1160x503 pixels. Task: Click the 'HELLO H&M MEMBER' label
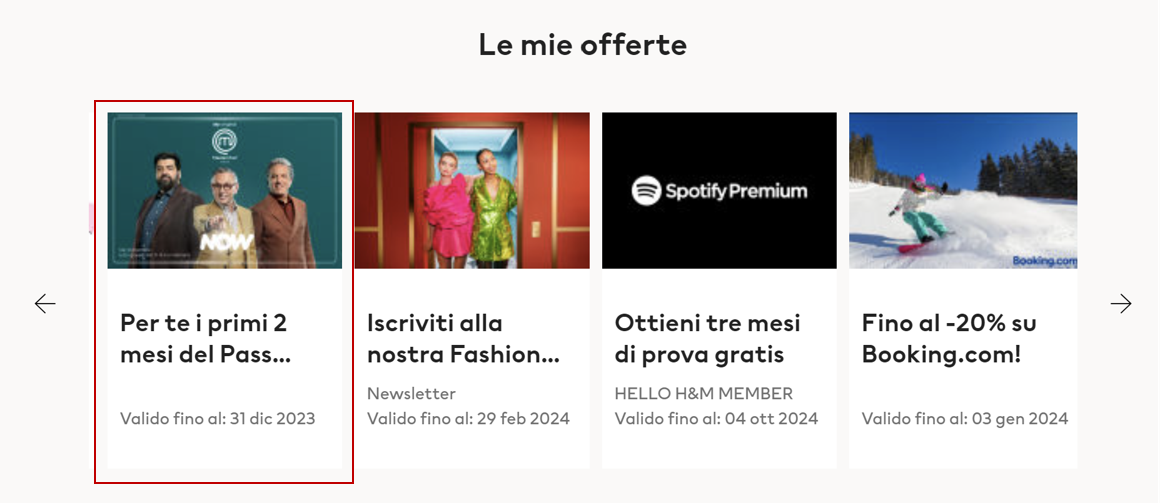pos(703,393)
